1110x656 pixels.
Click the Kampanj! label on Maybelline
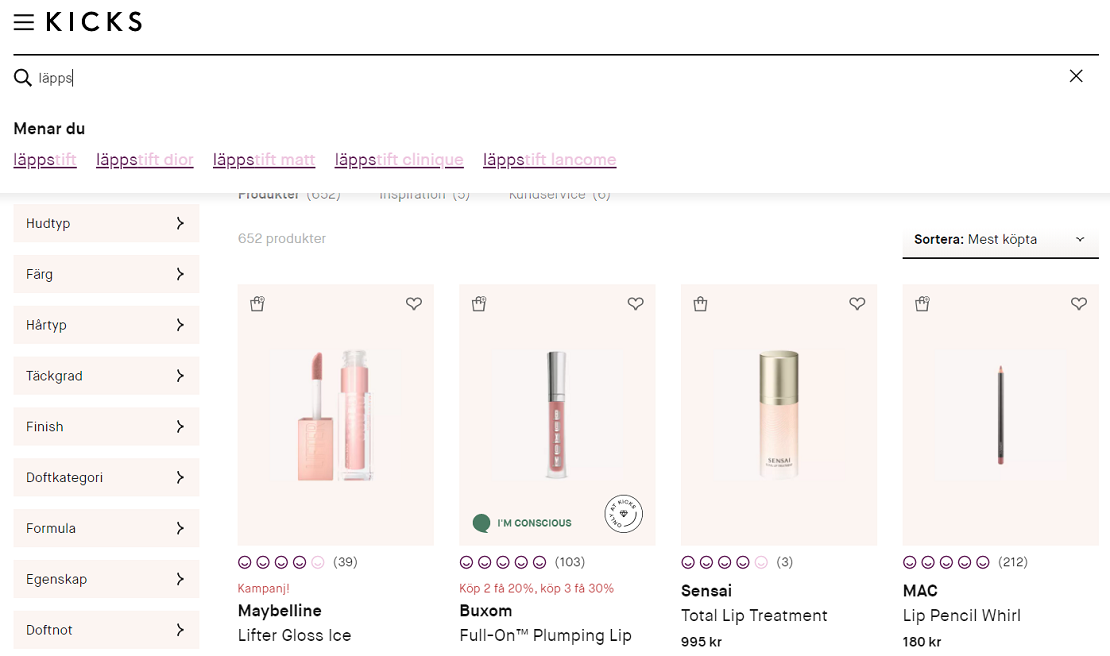(x=263, y=589)
